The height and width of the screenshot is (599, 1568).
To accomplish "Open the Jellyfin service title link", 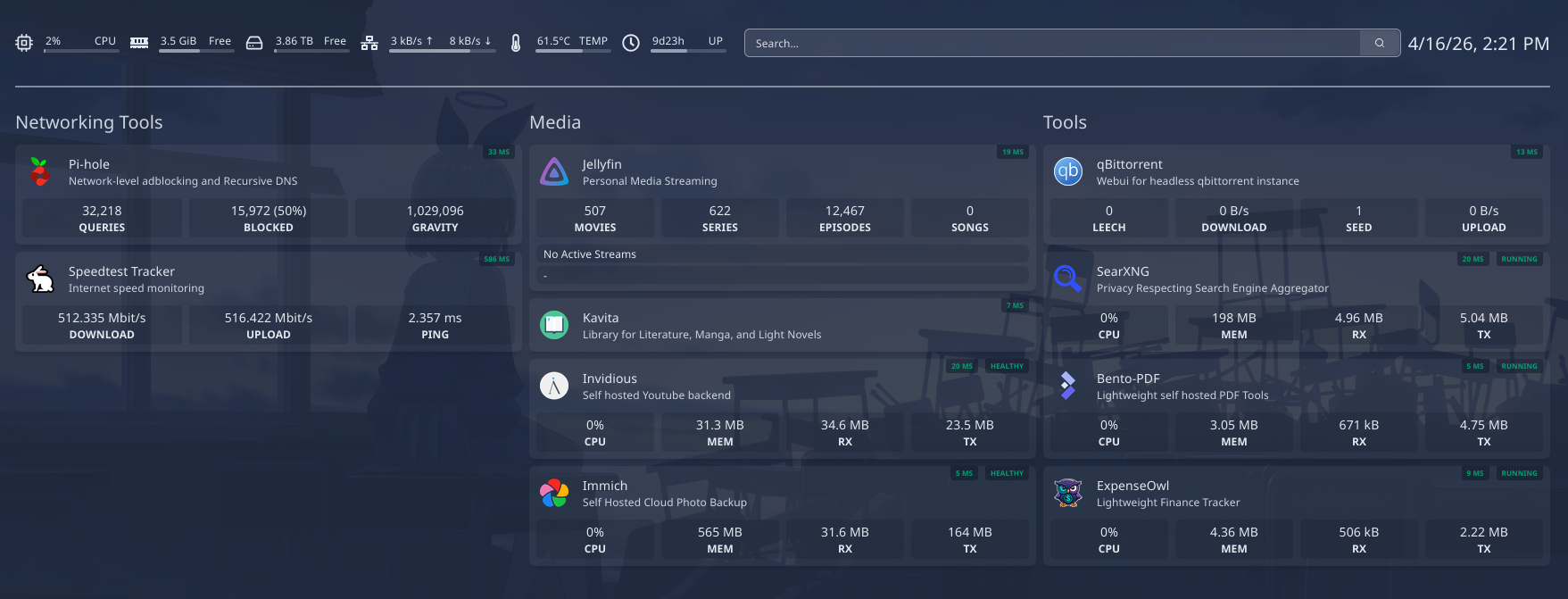I will pyautogui.click(x=602, y=164).
